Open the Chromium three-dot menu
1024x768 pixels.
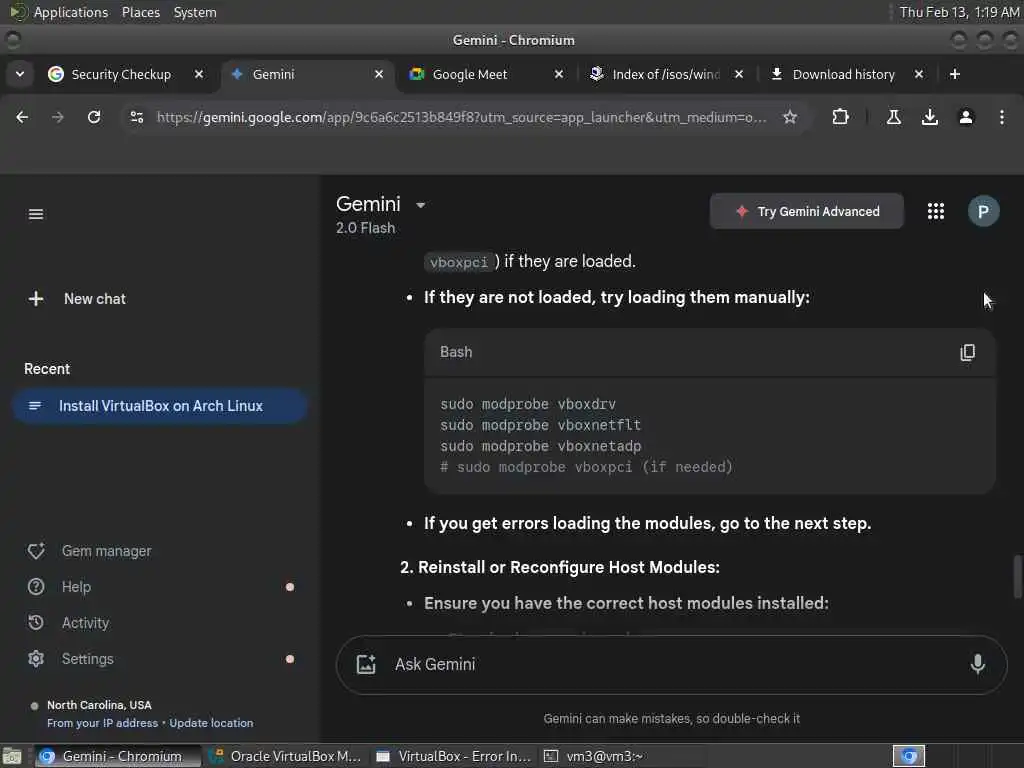(1001, 117)
